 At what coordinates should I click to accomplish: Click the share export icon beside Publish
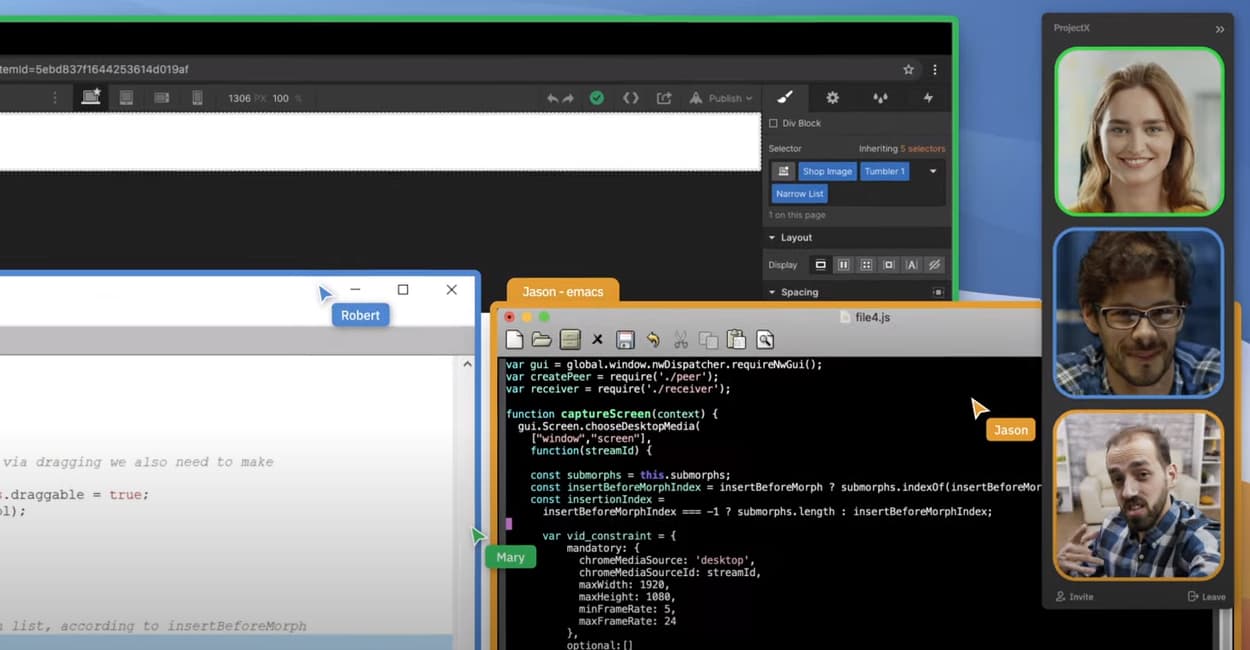tap(663, 97)
